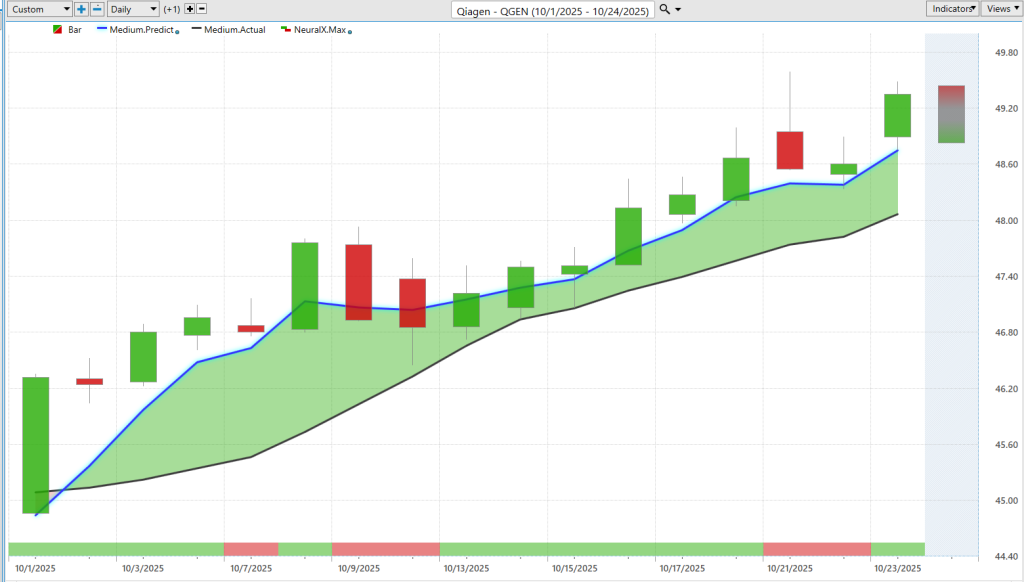Click the magnifying glass search icon
This screenshot has height=582, width=1024.
click(x=665, y=9)
